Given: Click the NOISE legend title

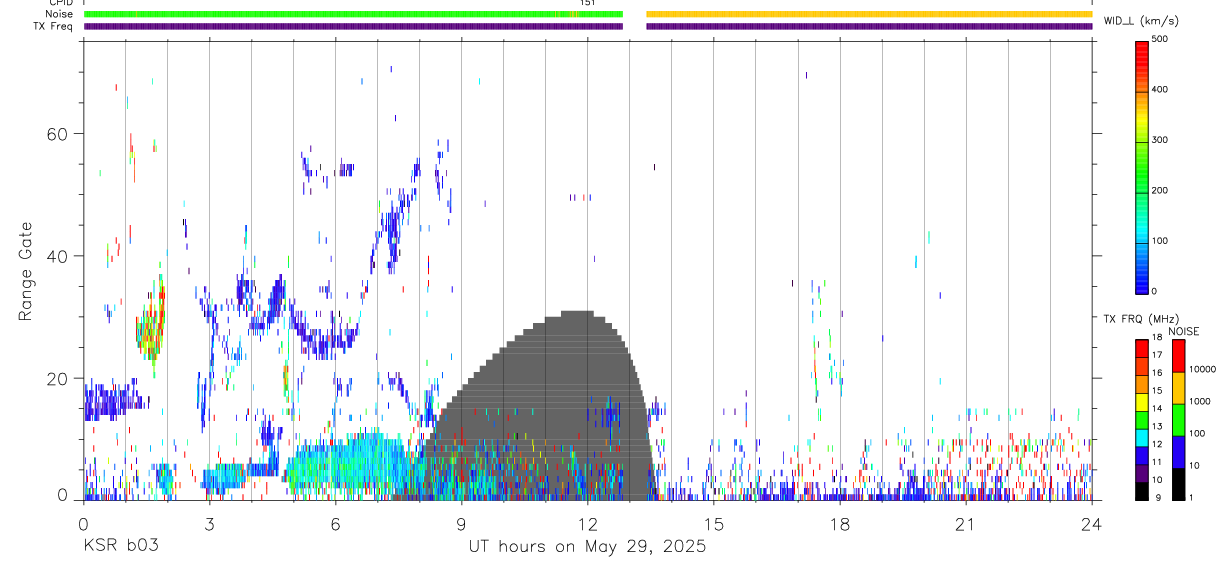Looking at the screenshot, I should (x=1183, y=332).
